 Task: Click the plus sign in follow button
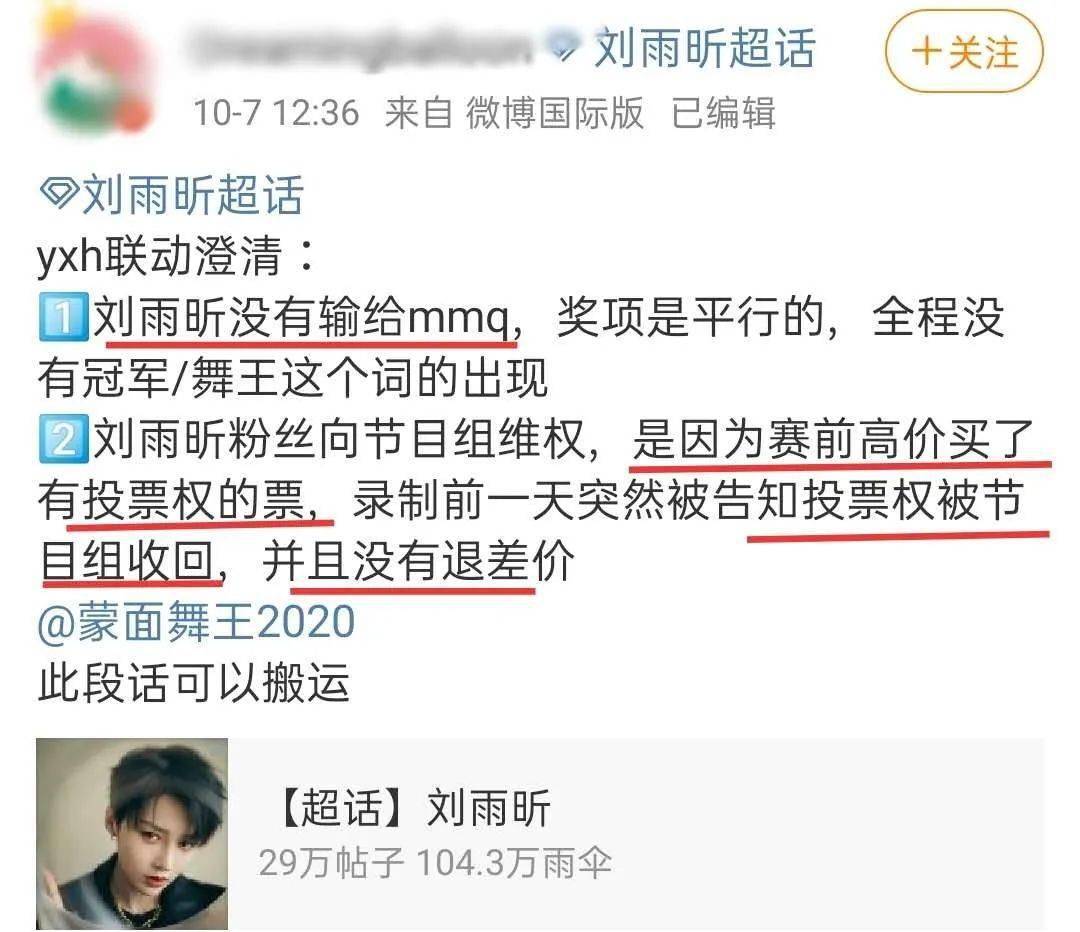[x=926, y=52]
